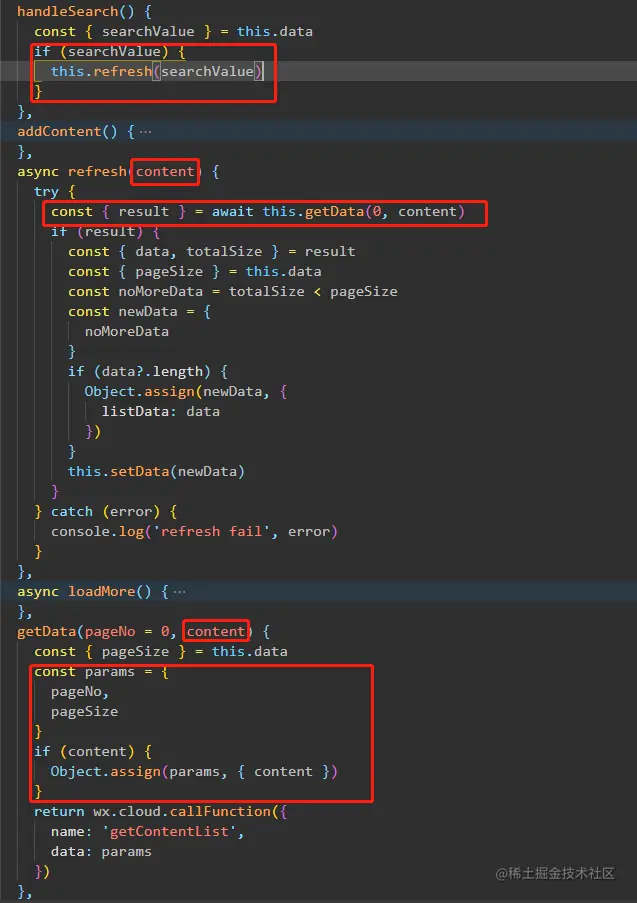The width and height of the screenshot is (637, 903).
Task: Click the callFunction method name
Action: (220, 812)
